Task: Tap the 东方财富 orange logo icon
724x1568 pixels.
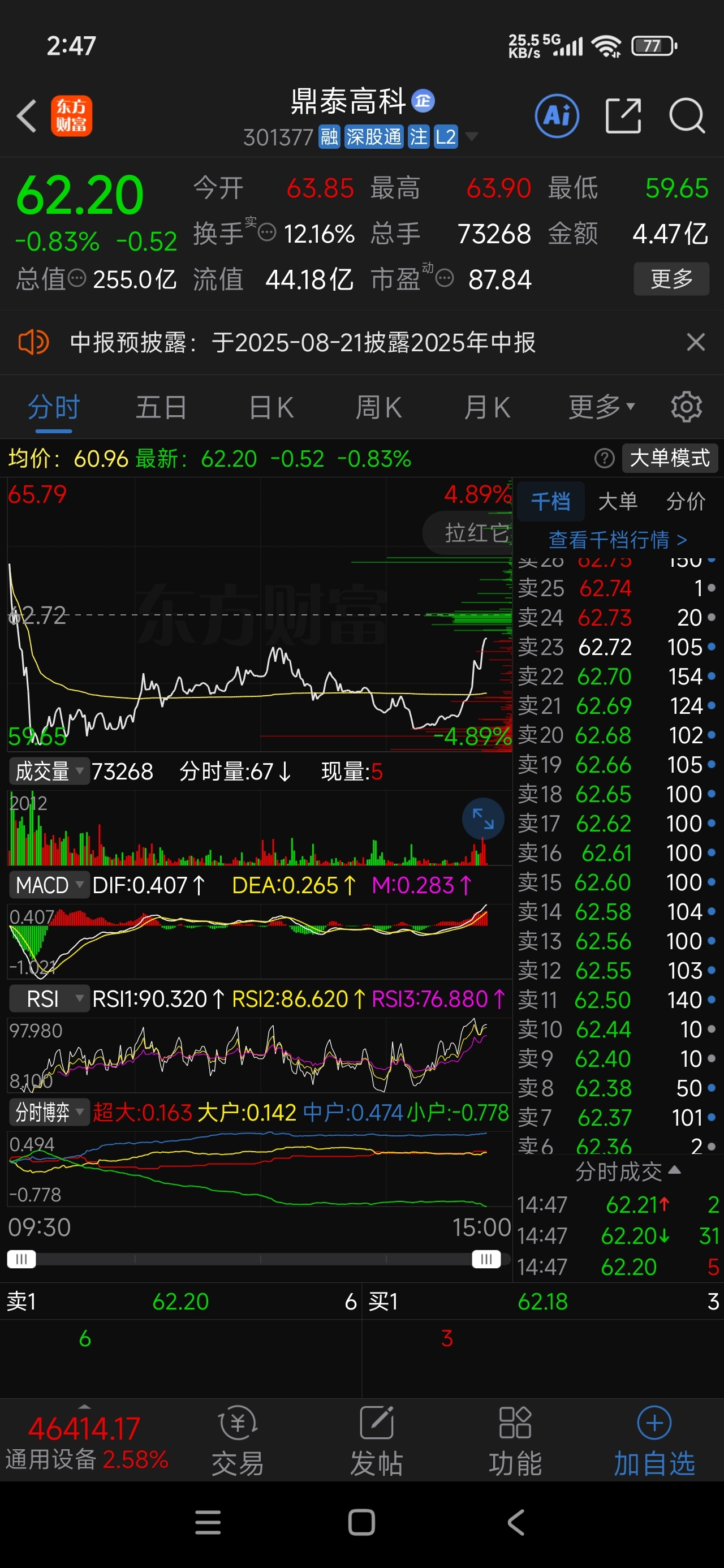Action: coord(71,115)
